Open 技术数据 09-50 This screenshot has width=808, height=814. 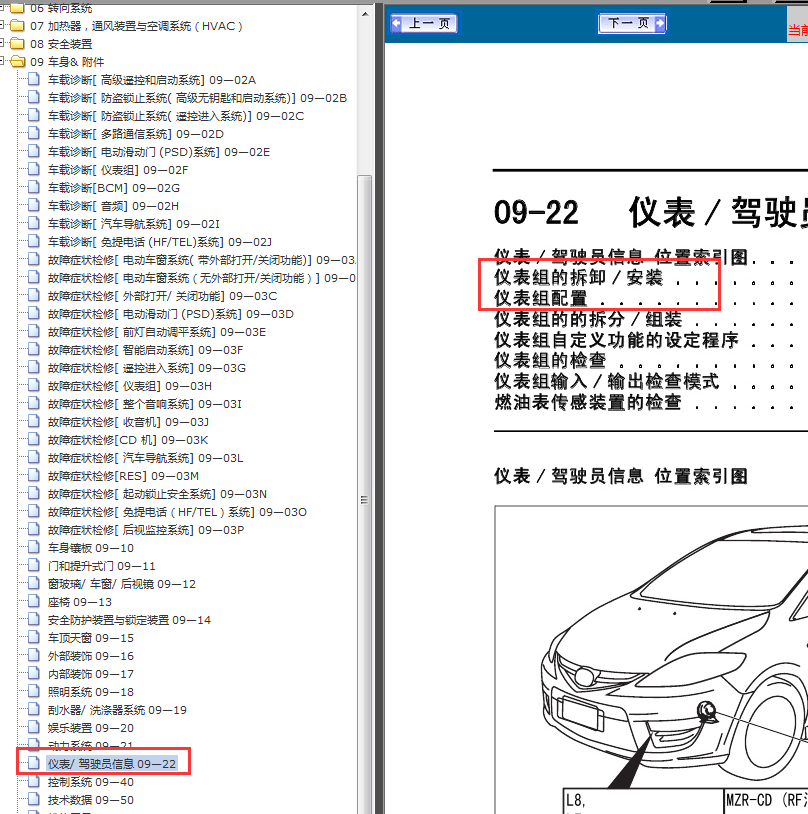91,800
